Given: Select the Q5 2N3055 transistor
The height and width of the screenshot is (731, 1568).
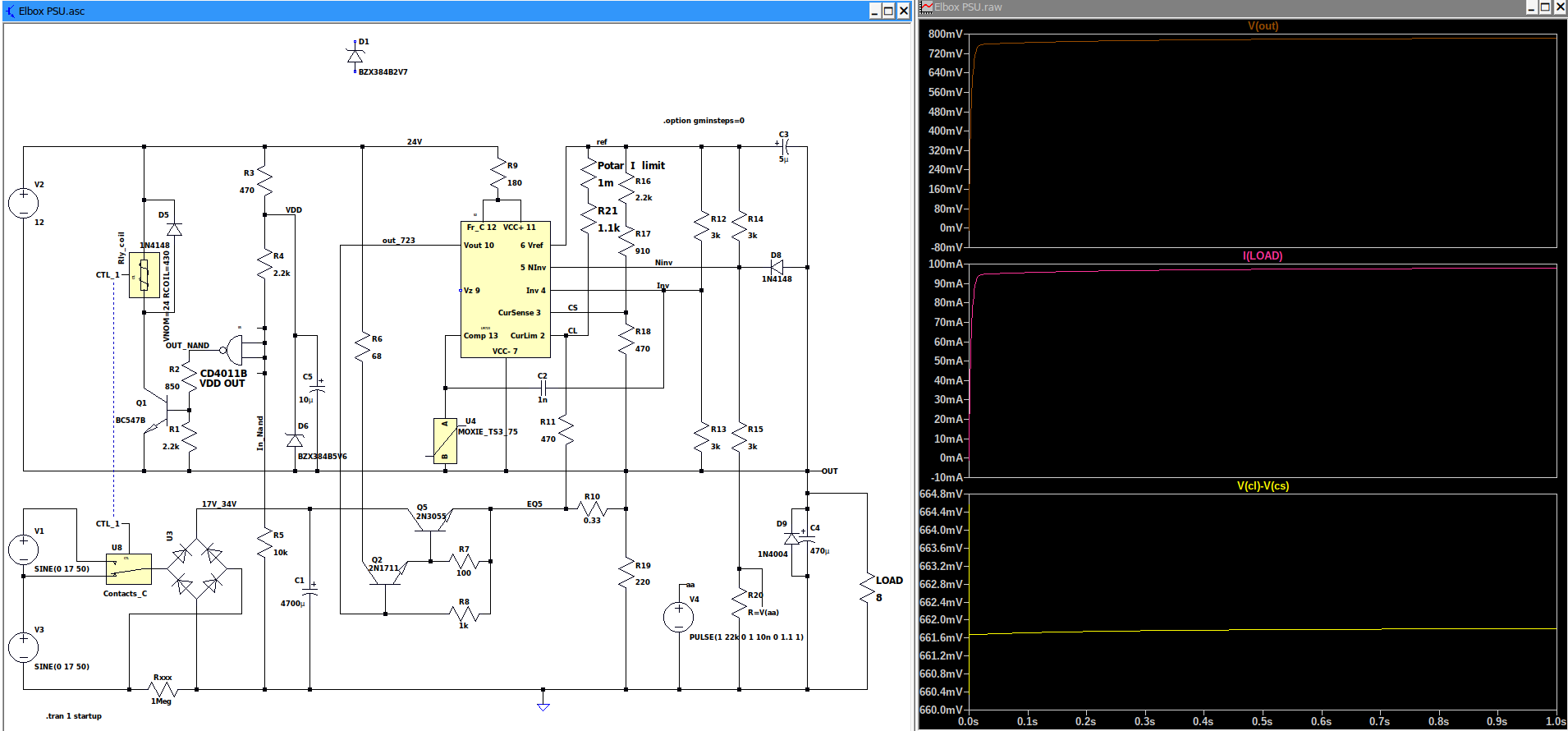Looking at the screenshot, I should coord(430,521).
